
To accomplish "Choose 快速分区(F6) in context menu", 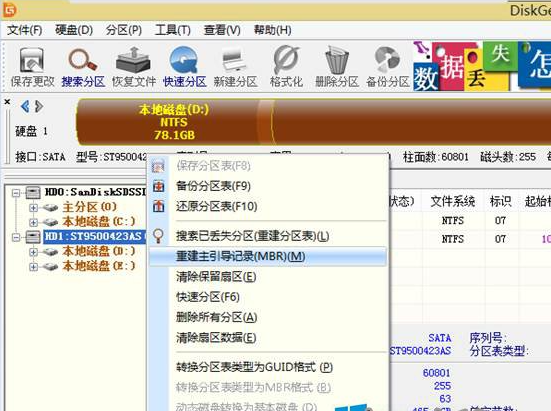I will click(x=268, y=297).
